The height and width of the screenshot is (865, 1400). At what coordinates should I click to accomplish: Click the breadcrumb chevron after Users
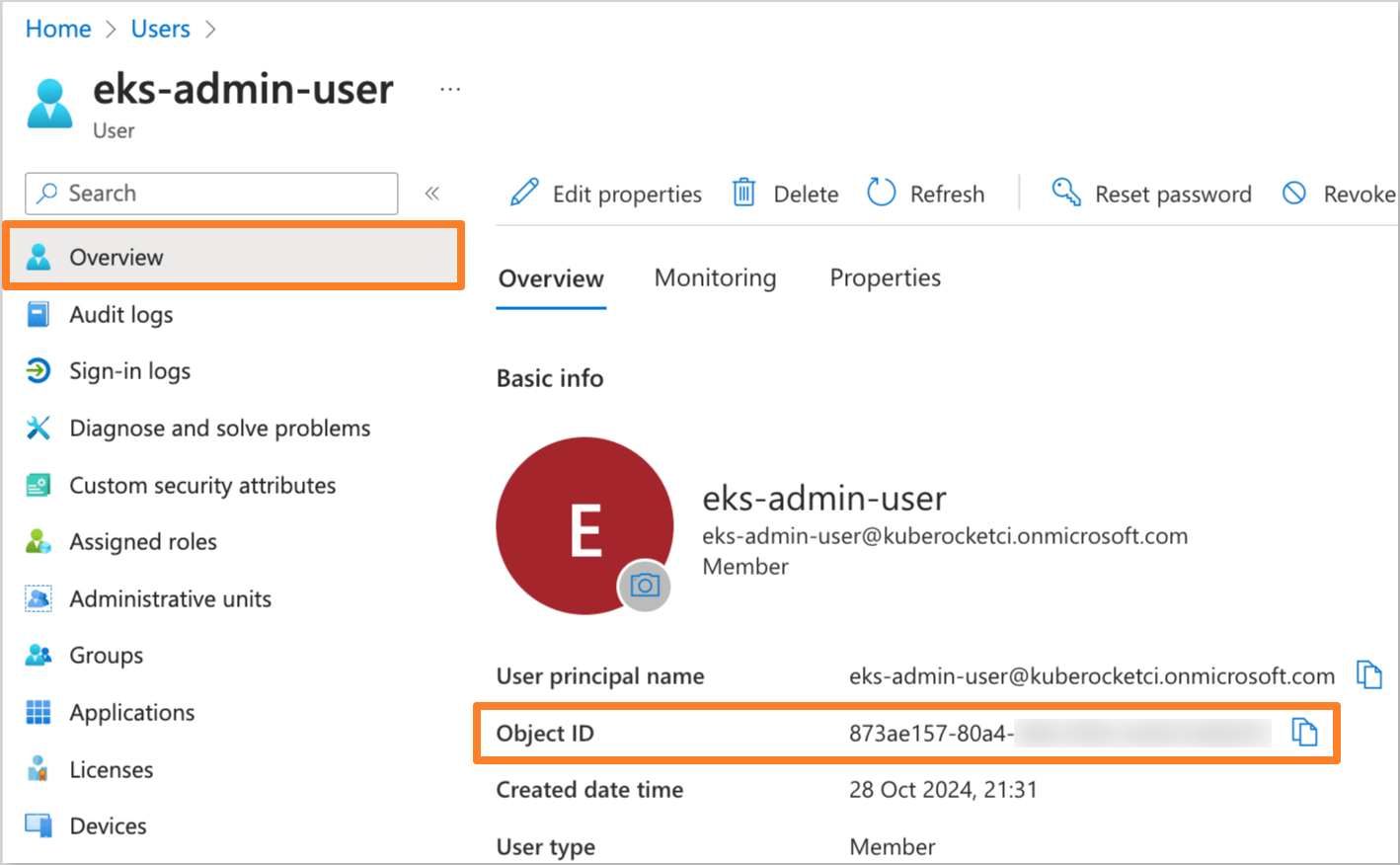pyautogui.click(x=210, y=29)
